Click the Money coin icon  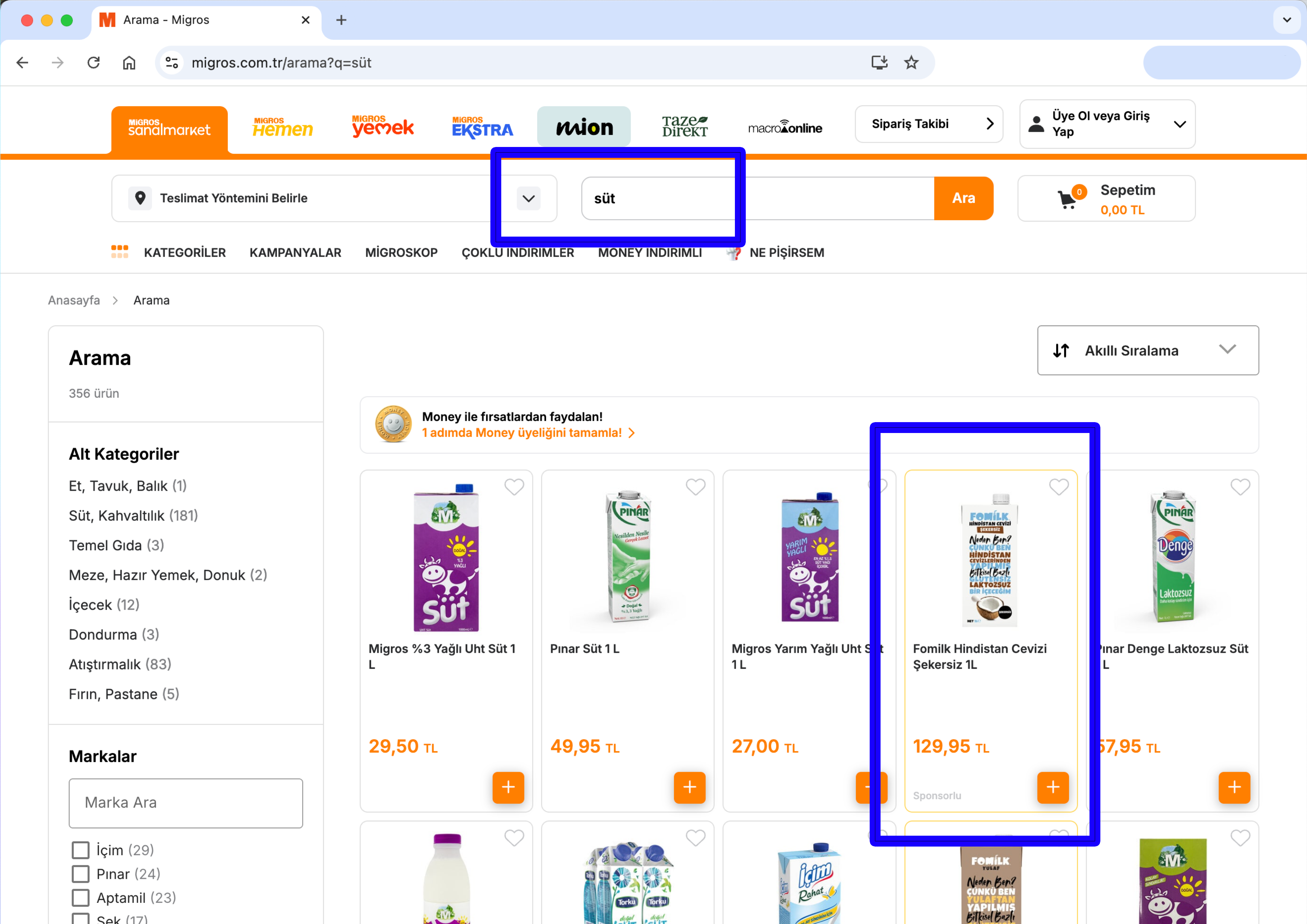click(393, 424)
